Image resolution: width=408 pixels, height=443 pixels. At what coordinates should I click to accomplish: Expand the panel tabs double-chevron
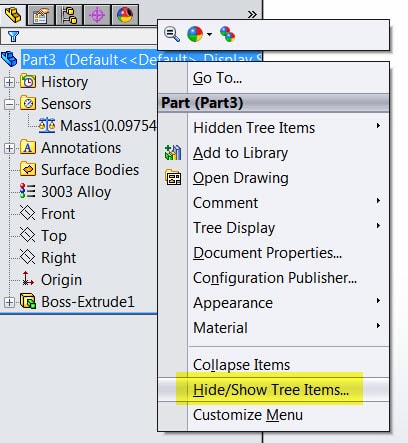coord(252,14)
